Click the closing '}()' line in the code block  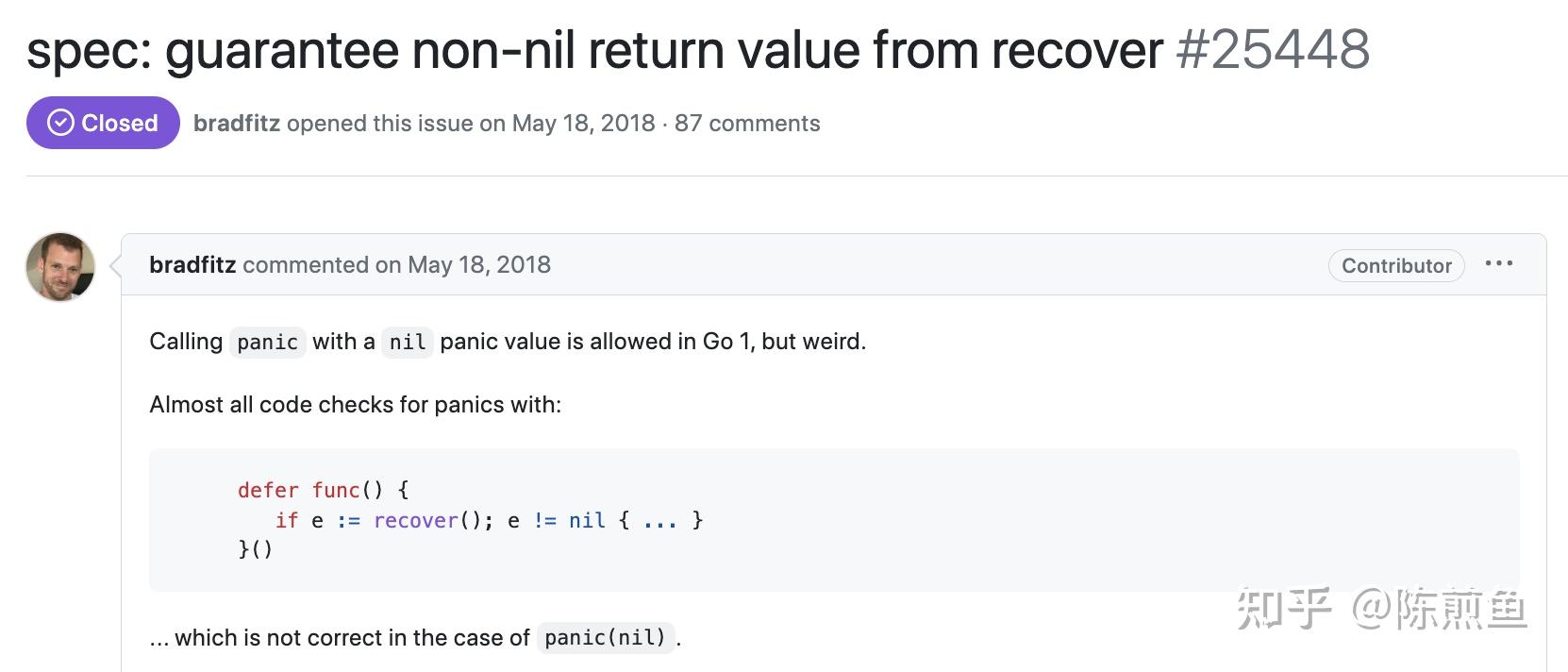point(255,549)
